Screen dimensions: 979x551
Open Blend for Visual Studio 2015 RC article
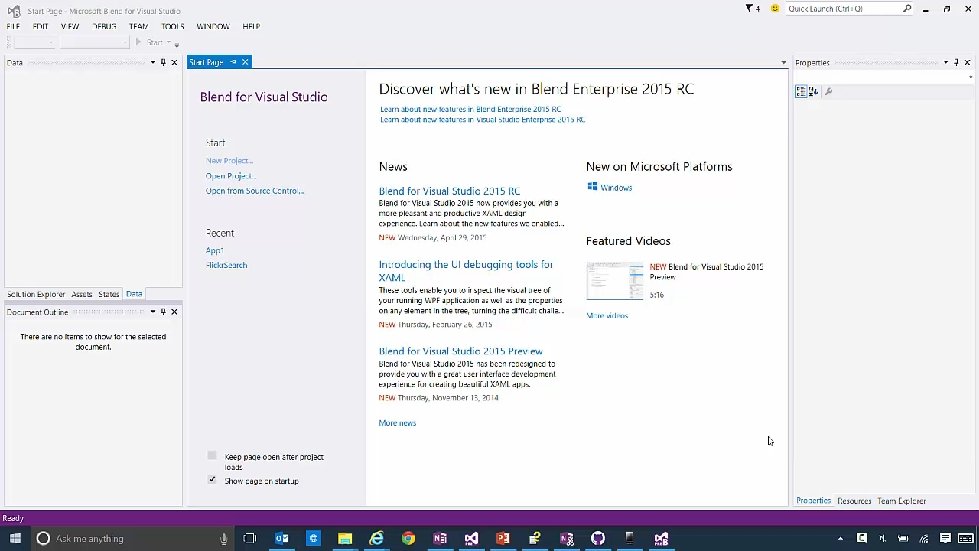(x=450, y=191)
